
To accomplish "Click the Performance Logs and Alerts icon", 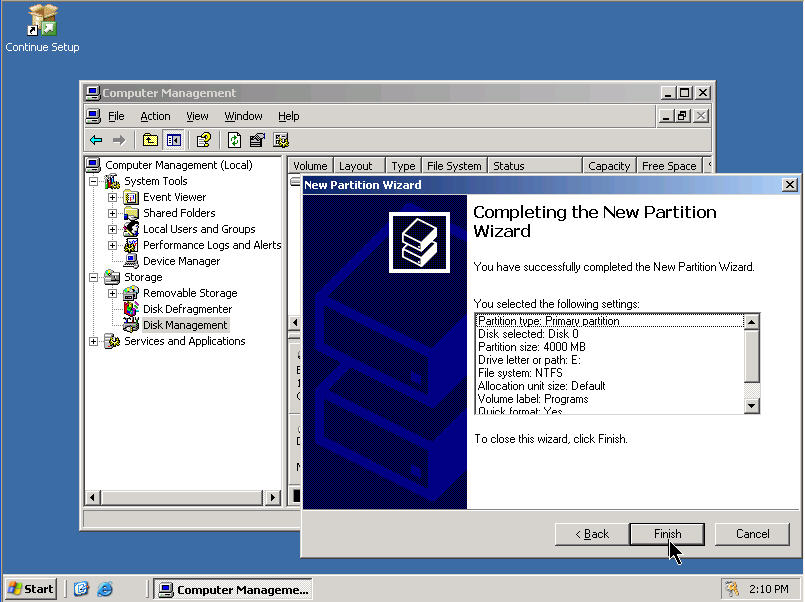I will (x=131, y=245).
